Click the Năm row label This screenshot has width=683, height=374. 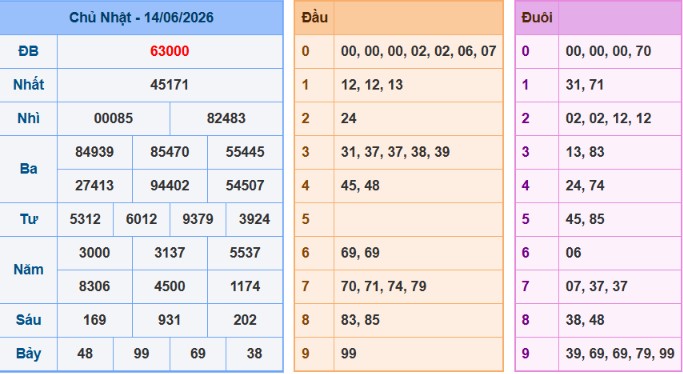(28, 270)
